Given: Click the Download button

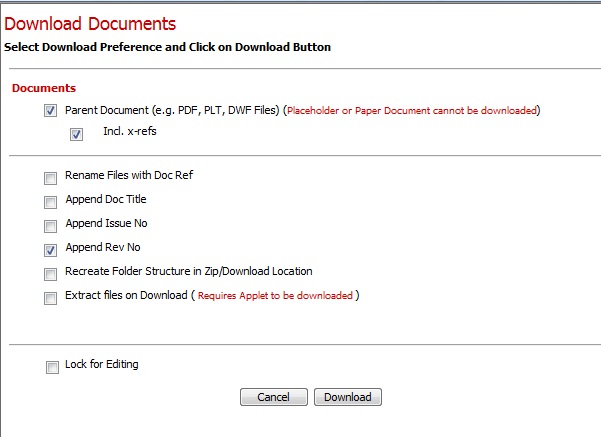Looking at the screenshot, I should (347, 397).
